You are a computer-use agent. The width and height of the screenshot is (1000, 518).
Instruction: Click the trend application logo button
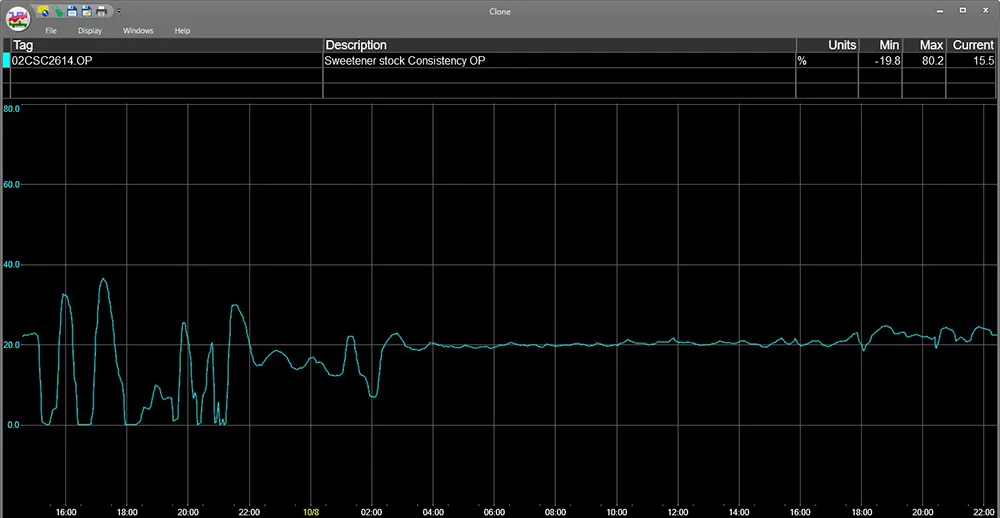tap(17, 18)
